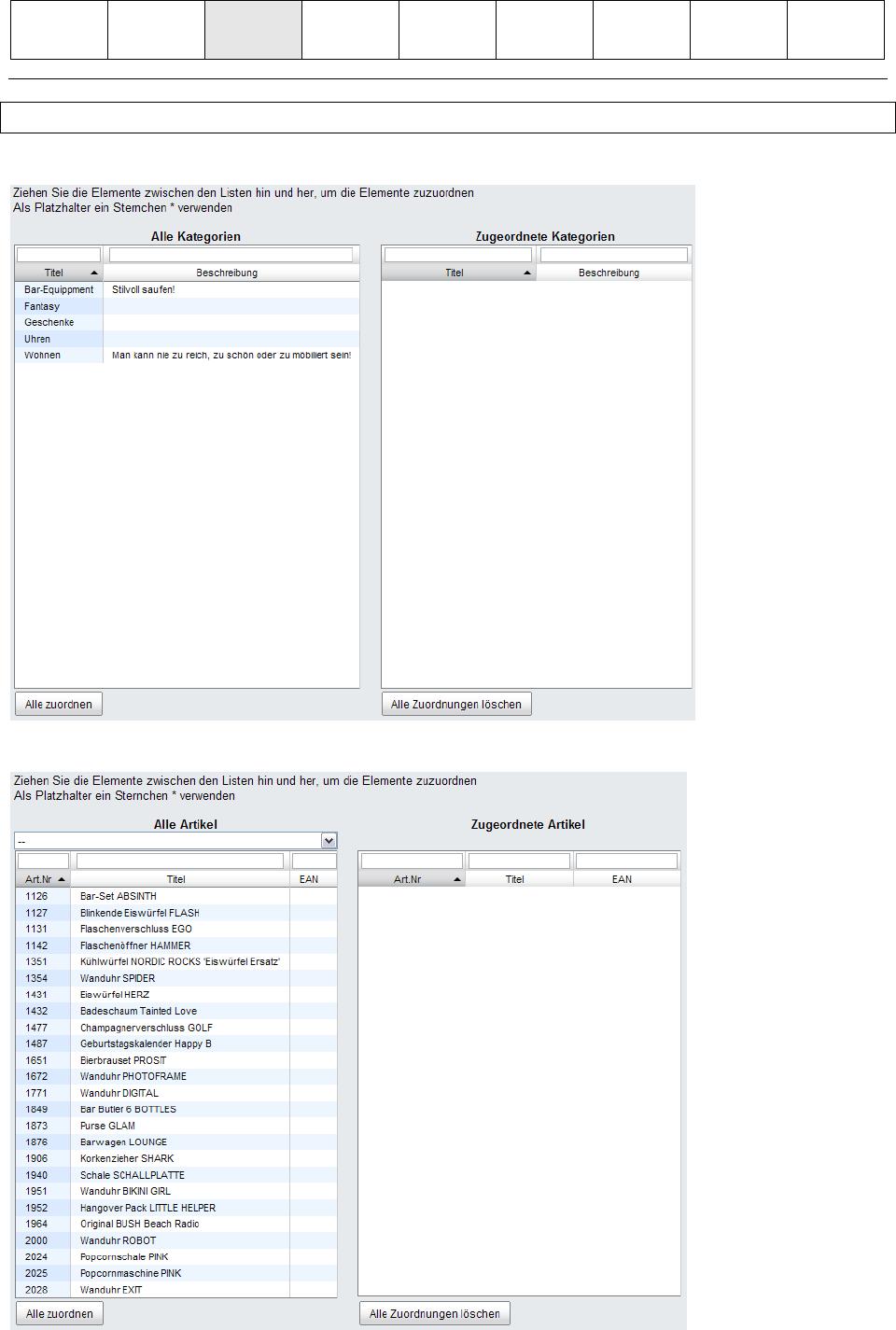This screenshot has height=1330, width=896.
Task: Select article 'Bierbrauset PROSIT'
Action: point(176,1060)
